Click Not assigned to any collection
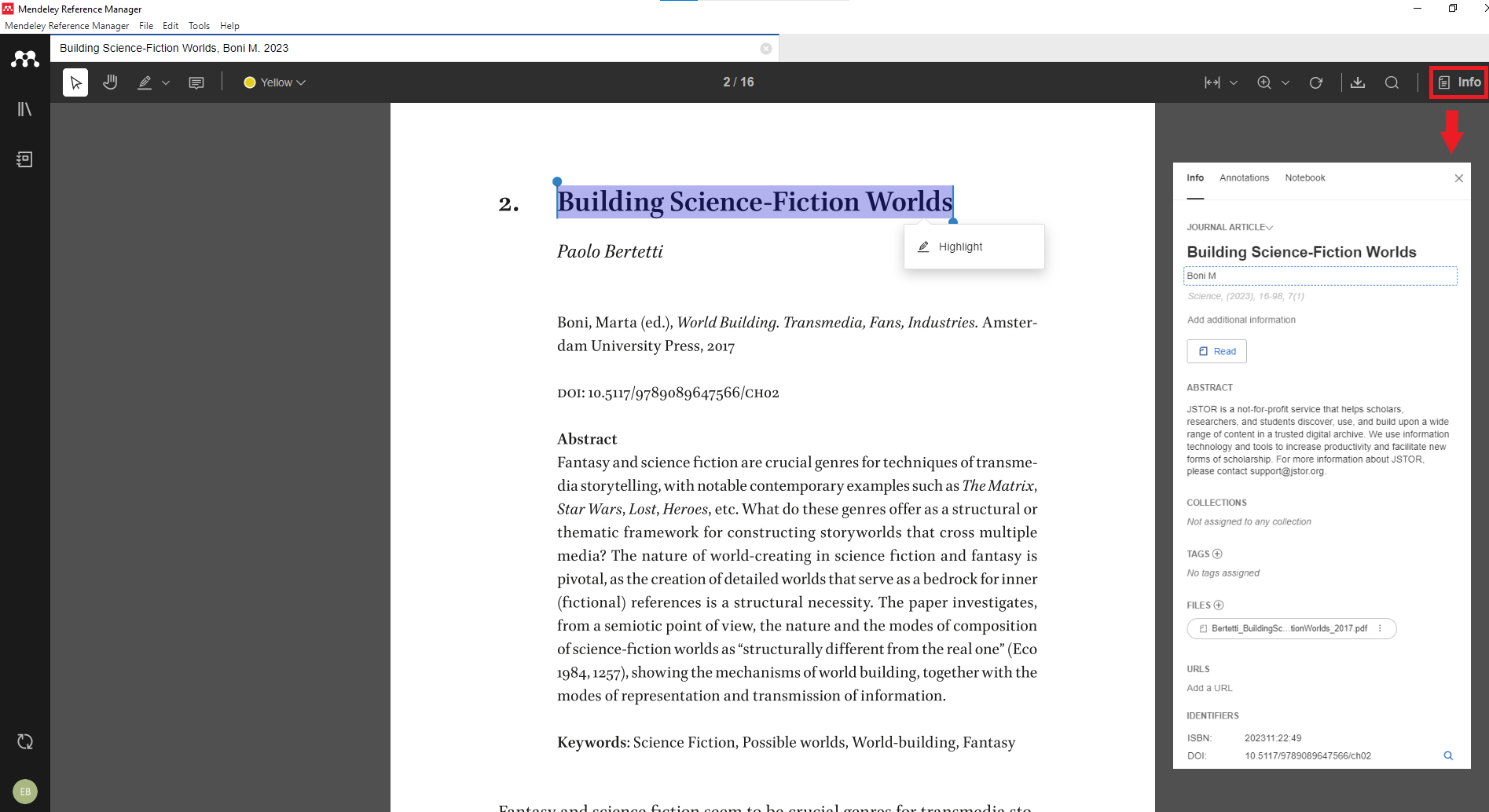 click(x=1249, y=521)
